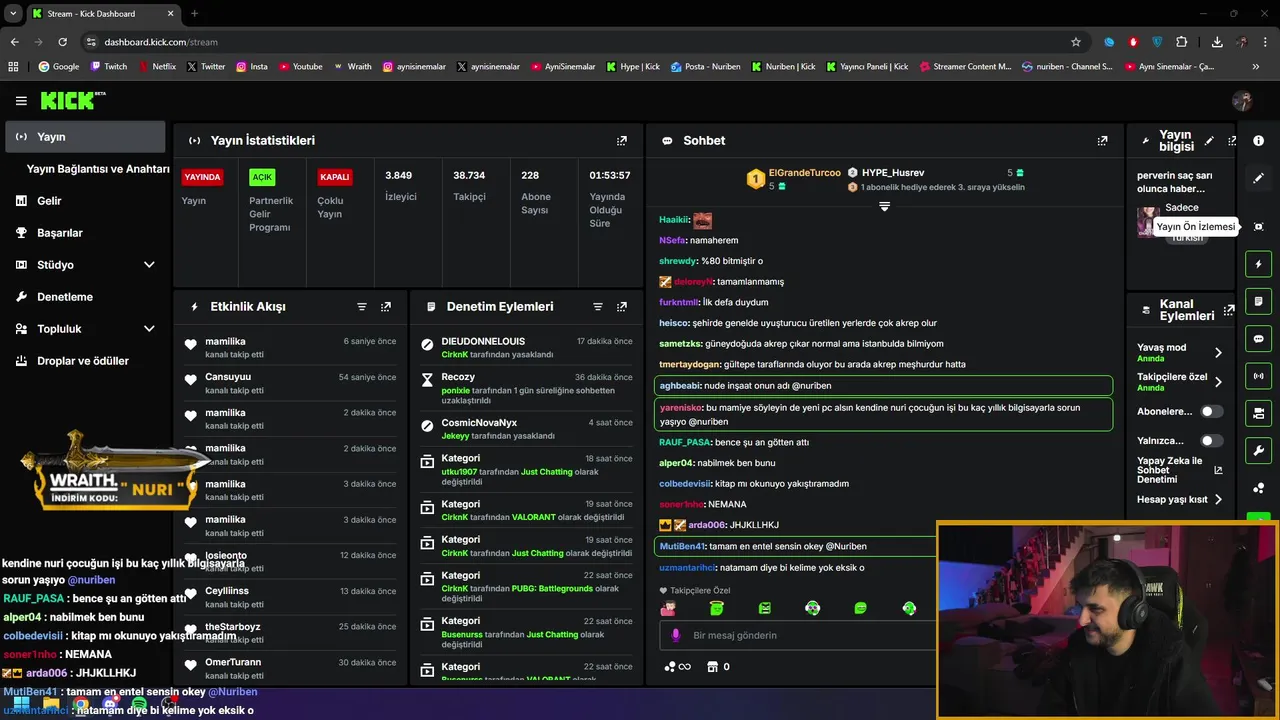The height and width of the screenshot is (720, 1280).
Task: Toggle the broadcast signal widget in right rail
Action: click(1259, 376)
